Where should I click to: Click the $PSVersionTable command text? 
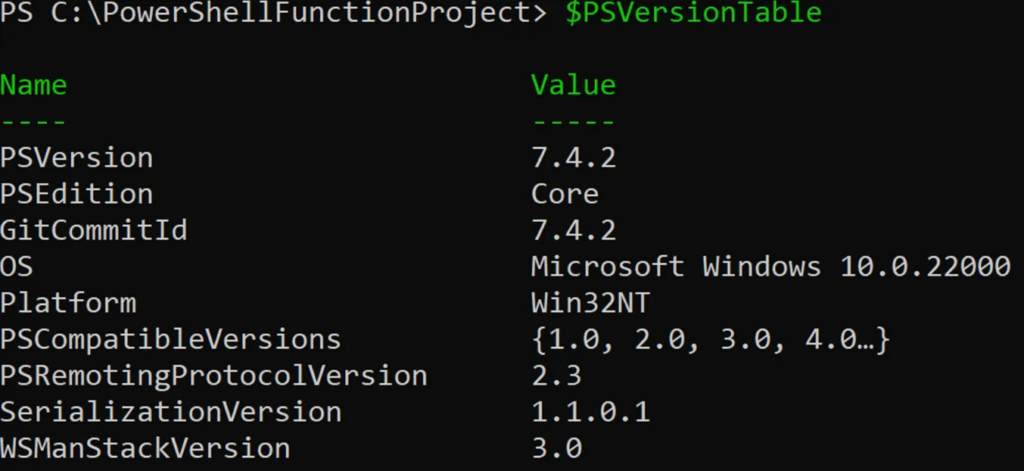click(x=693, y=14)
